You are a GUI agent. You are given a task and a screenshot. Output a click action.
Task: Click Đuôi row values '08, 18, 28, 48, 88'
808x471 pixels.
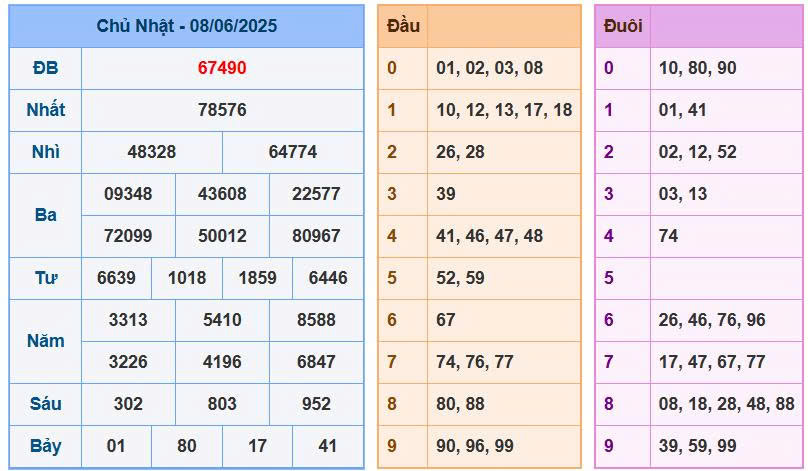(727, 404)
